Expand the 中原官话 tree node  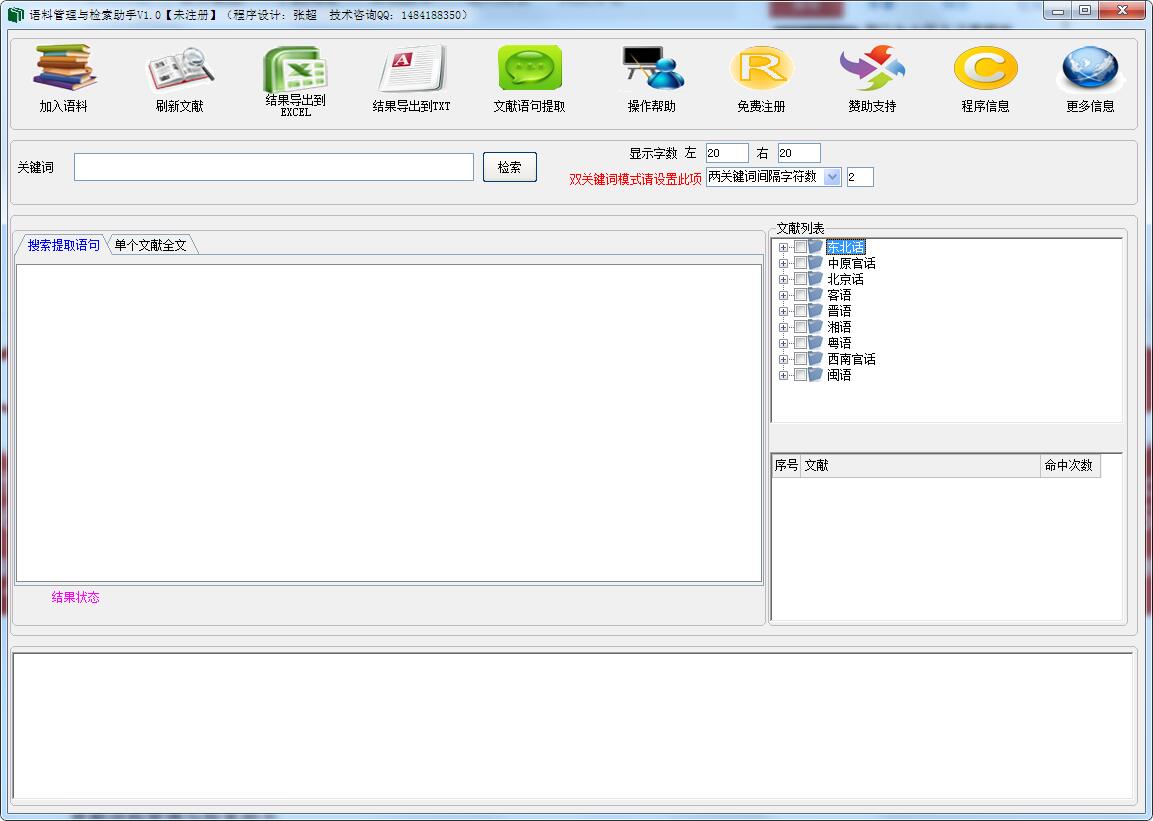[783, 264]
